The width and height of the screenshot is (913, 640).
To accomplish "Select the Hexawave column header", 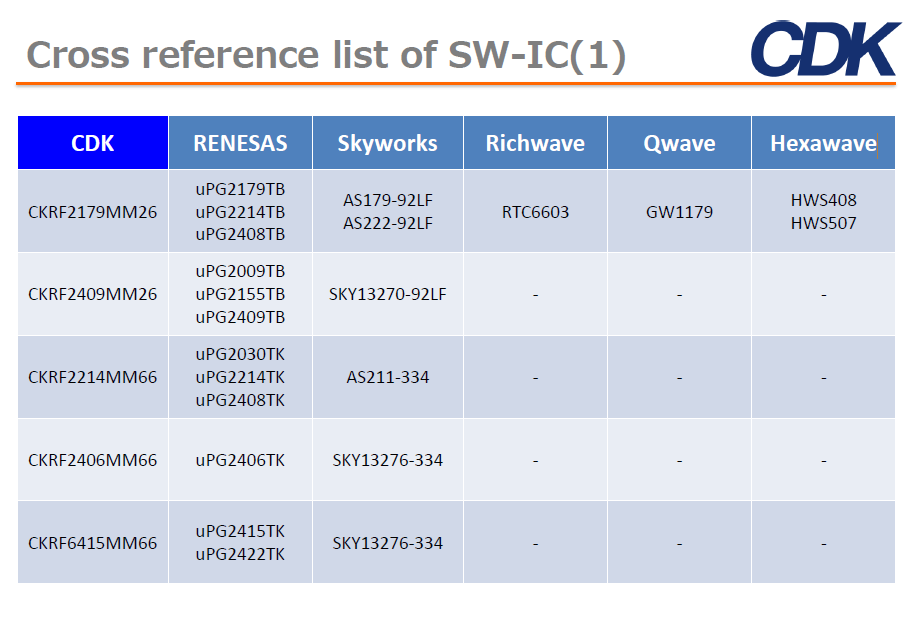I will [x=823, y=143].
